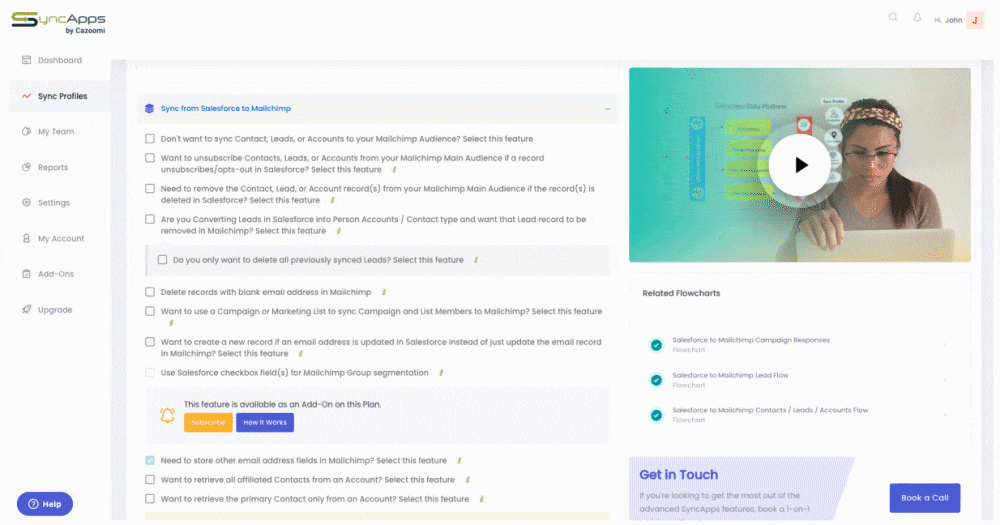Open My Team menu item
This screenshot has width=1000, height=525.
55,131
